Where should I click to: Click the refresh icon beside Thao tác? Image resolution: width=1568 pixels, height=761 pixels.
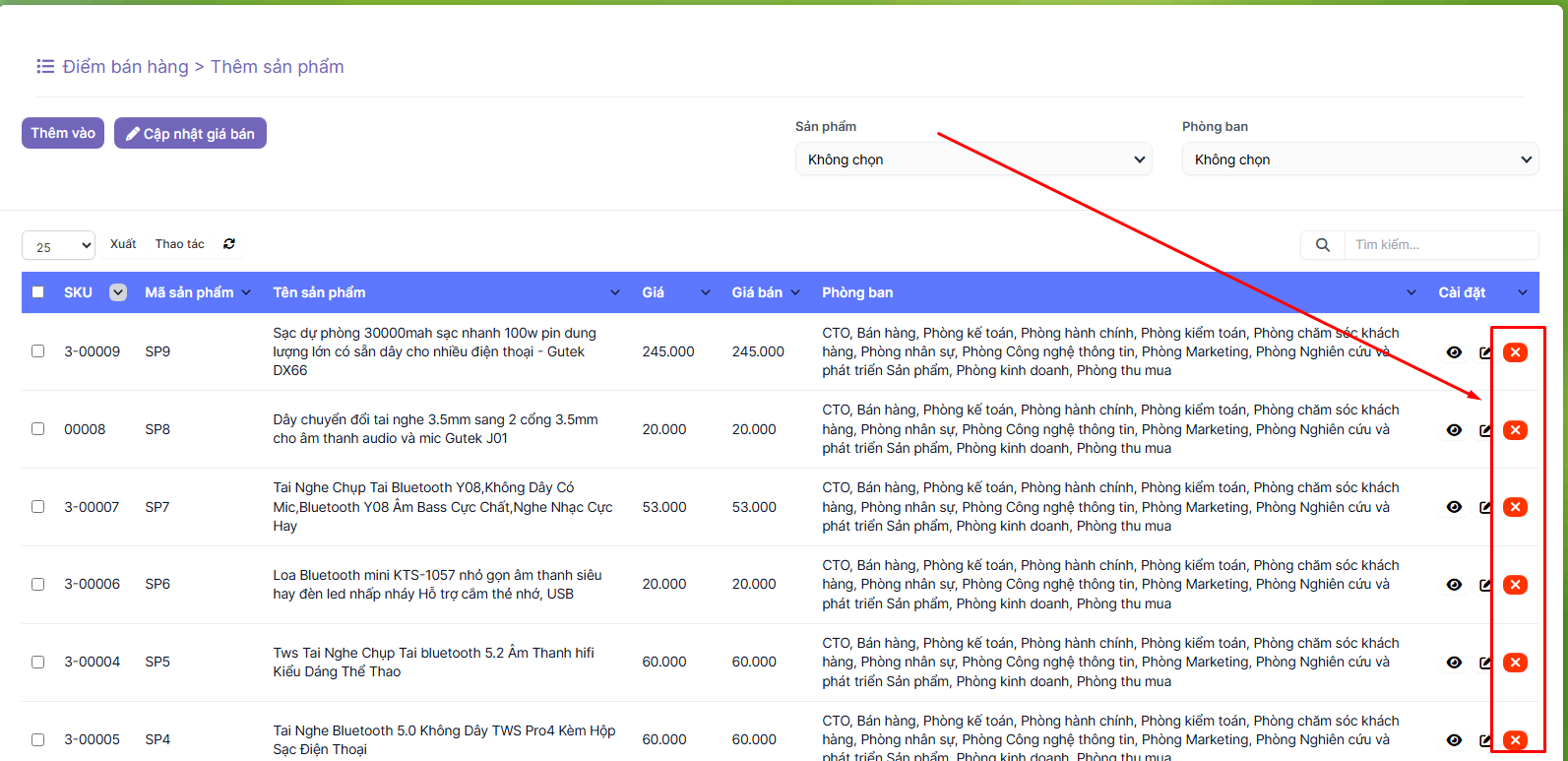coord(229,244)
